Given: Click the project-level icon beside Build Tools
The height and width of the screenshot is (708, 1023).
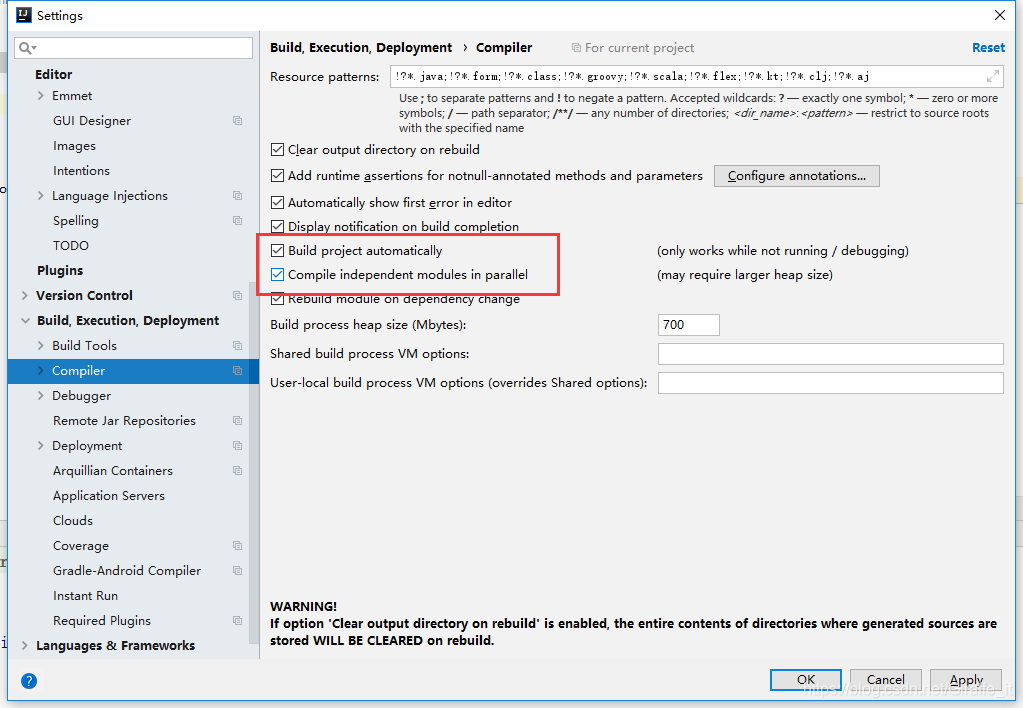Looking at the screenshot, I should tap(237, 345).
